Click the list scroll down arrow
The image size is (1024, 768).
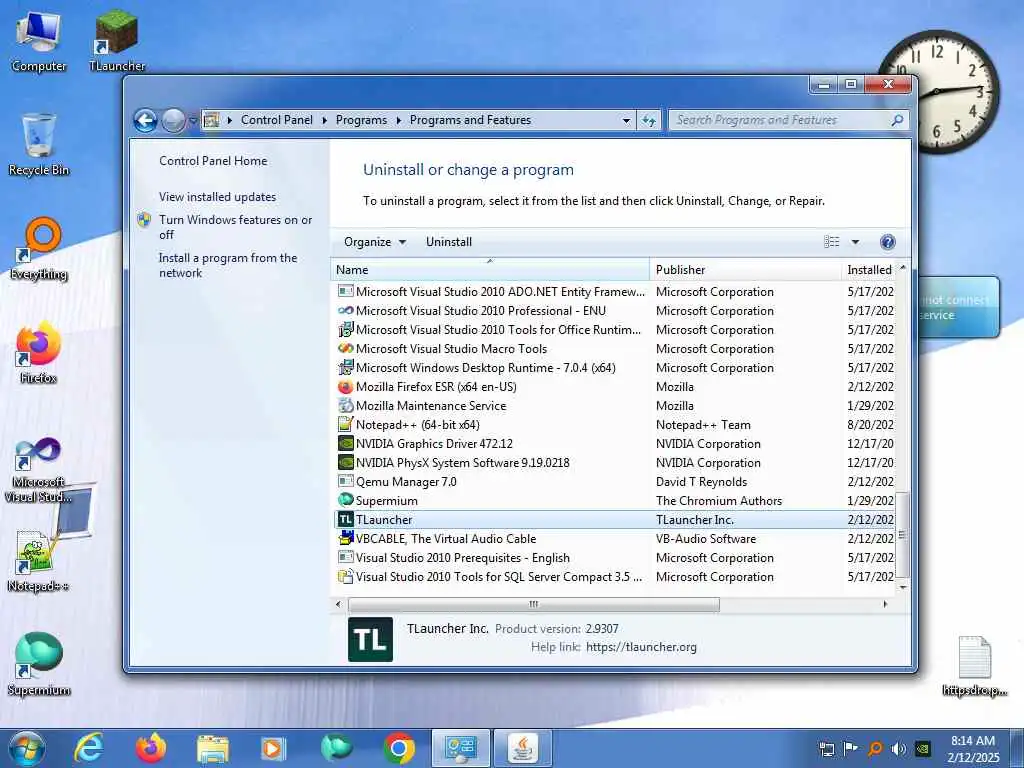pos(903,587)
